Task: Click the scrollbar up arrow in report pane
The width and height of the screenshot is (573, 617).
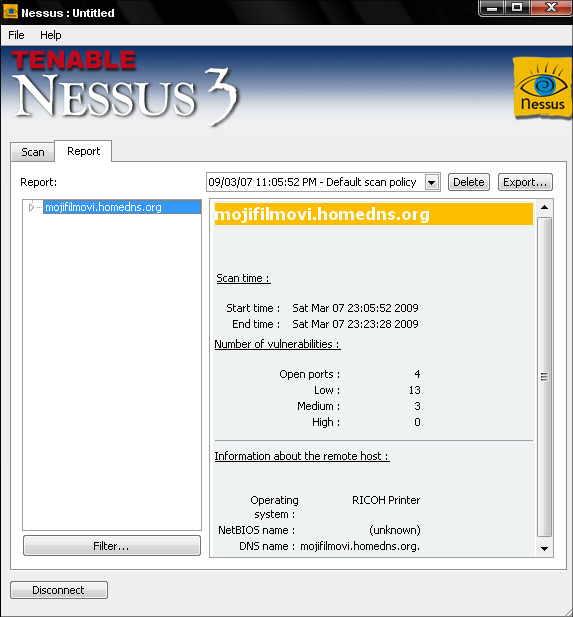Action: pos(545,207)
